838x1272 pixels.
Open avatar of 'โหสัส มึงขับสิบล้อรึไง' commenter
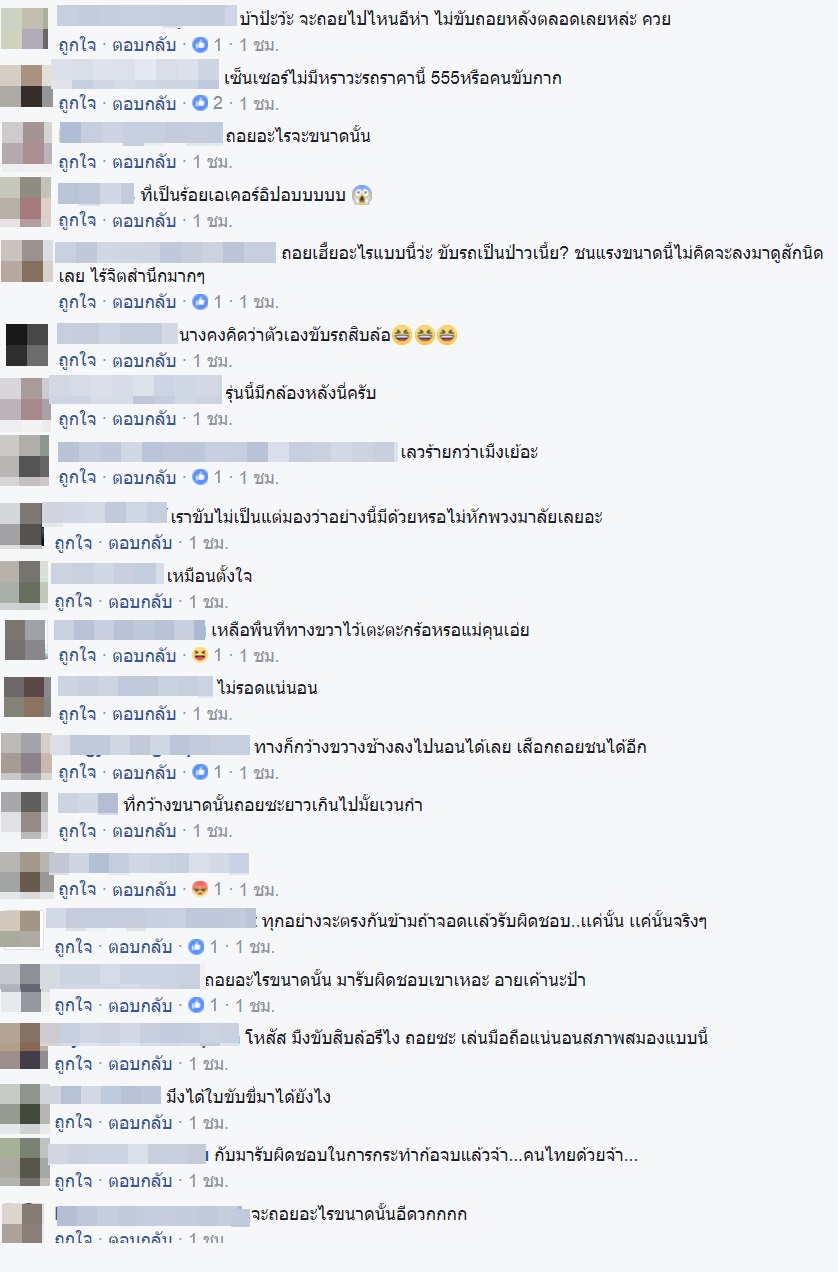pyautogui.click(x=24, y=1046)
